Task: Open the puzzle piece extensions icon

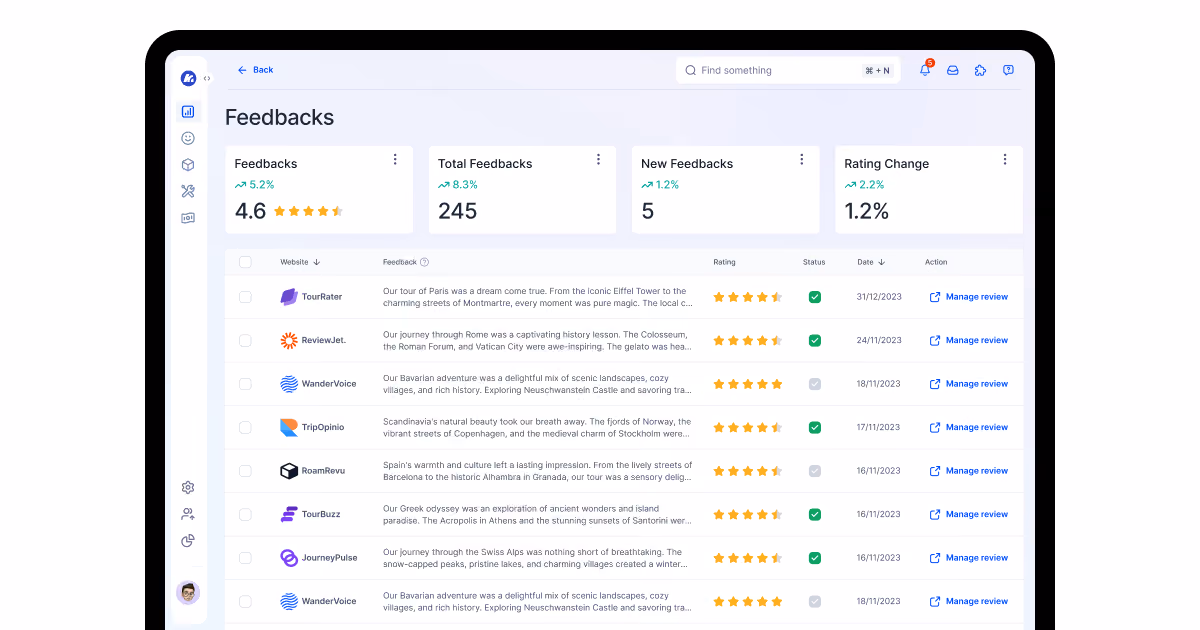Action: (x=980, y=70)
